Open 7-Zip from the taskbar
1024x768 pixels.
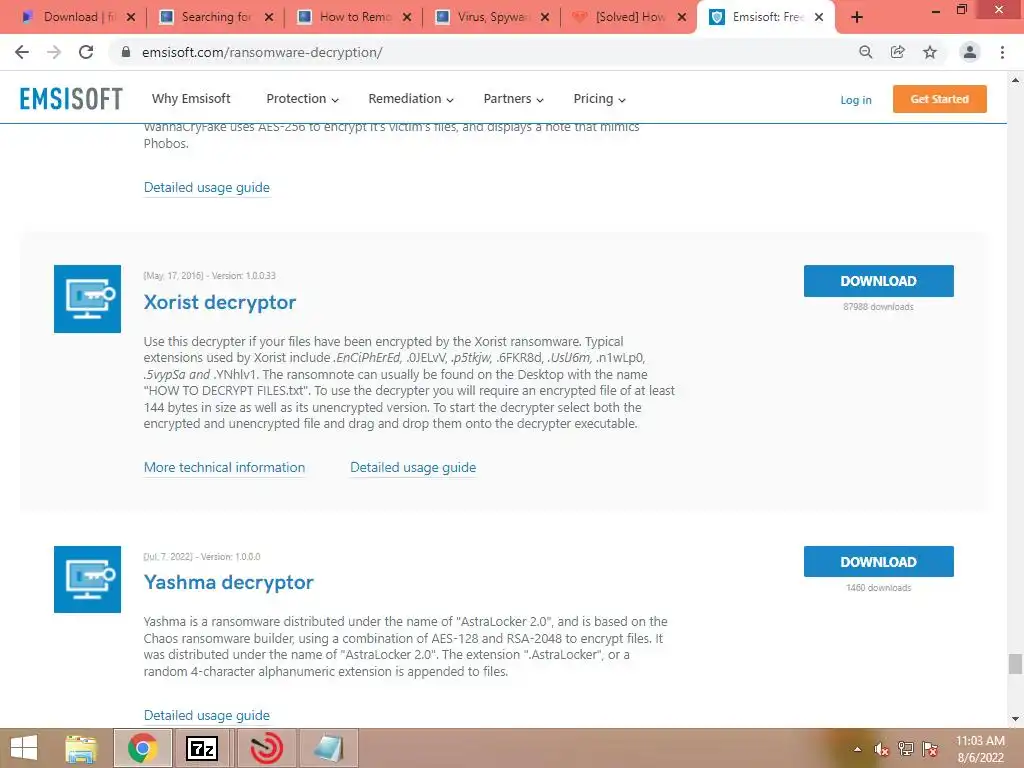[x=202, y=748]
